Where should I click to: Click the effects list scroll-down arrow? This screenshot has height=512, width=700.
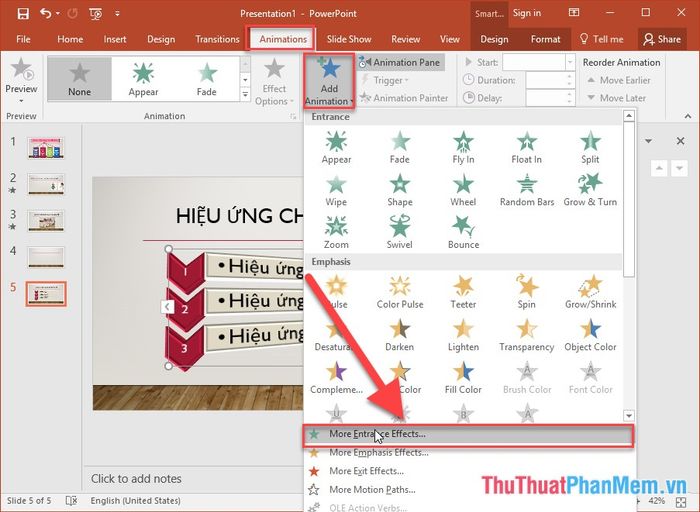pos(629,416)
